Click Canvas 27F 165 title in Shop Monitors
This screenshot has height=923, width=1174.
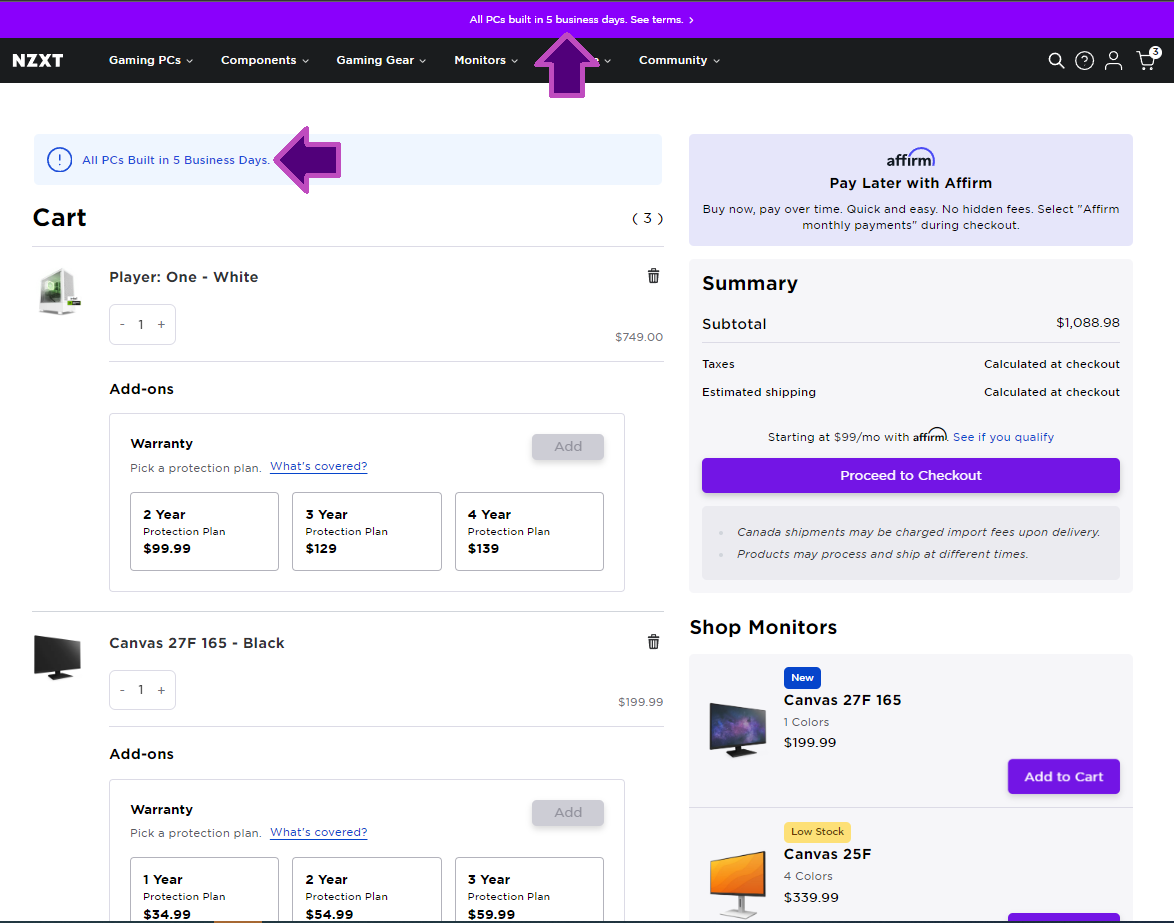[x=842, y=700]
